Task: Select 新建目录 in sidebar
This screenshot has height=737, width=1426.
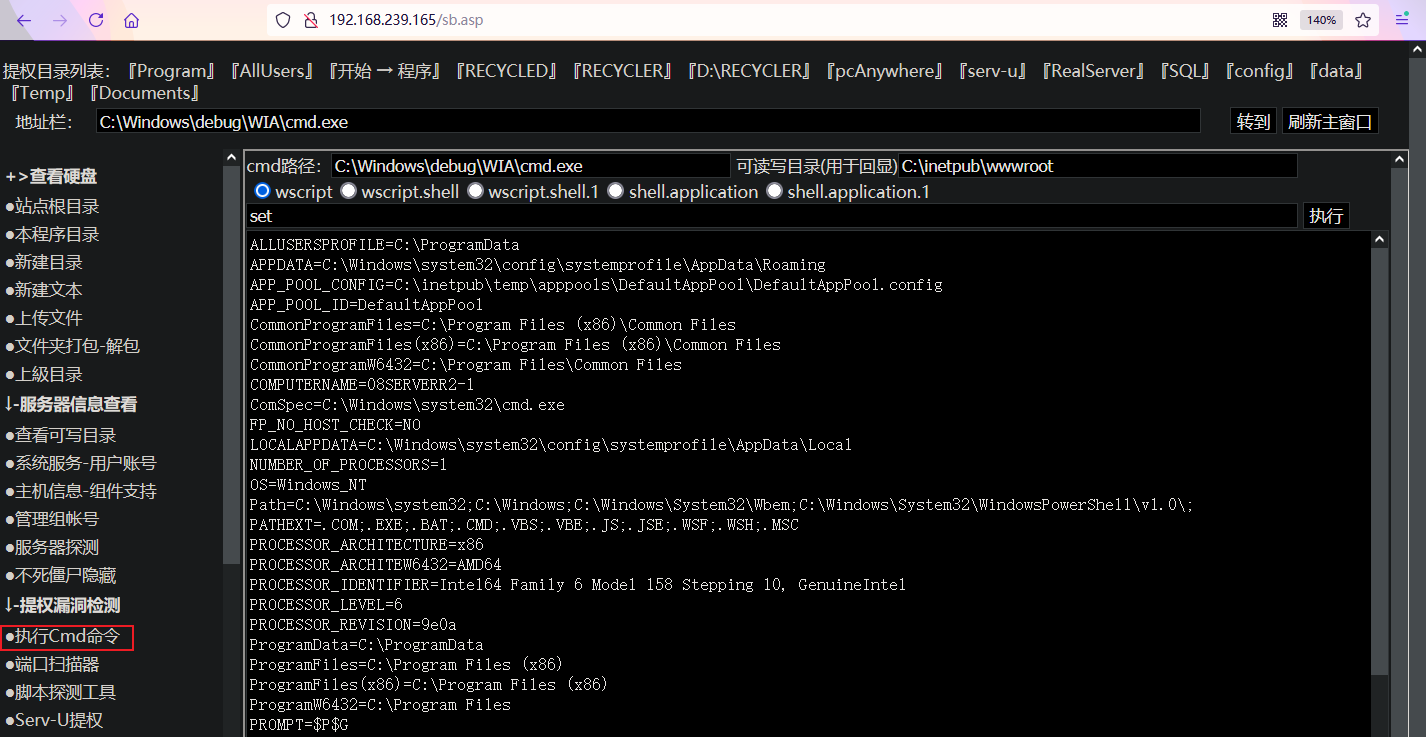Action: pos(44,263)
